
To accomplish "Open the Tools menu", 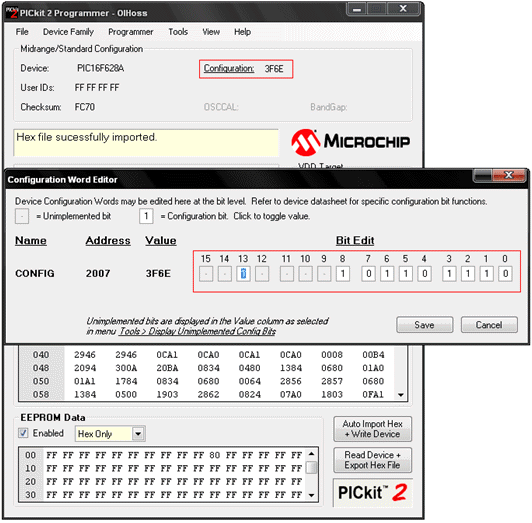I will 178,32.
